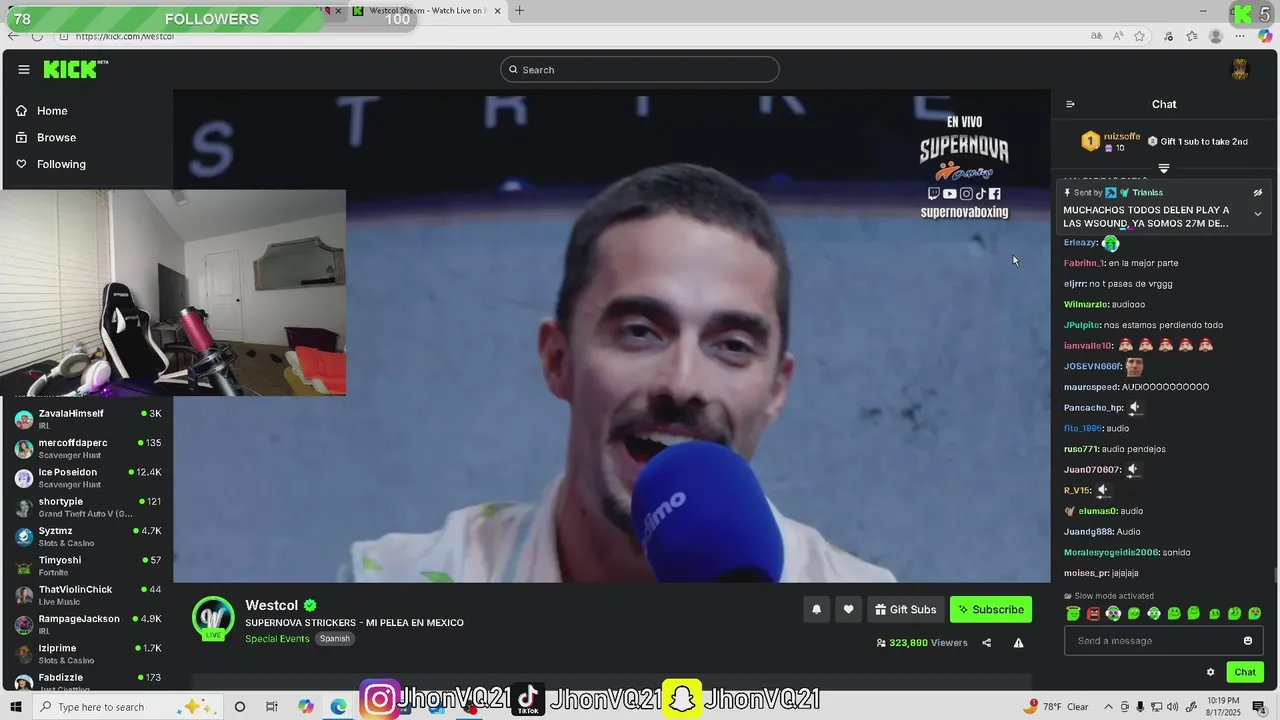The width and height of the screenshot is (1280, 720).
Task: Open the Kick hamburger sidebar menu
Action: [x=23, y=69]
